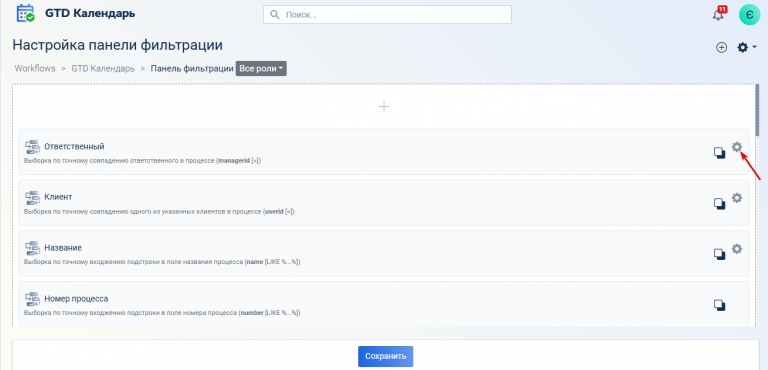Click the search field Поиск
The height and width of the screenshot is (370, 768).
387,15
